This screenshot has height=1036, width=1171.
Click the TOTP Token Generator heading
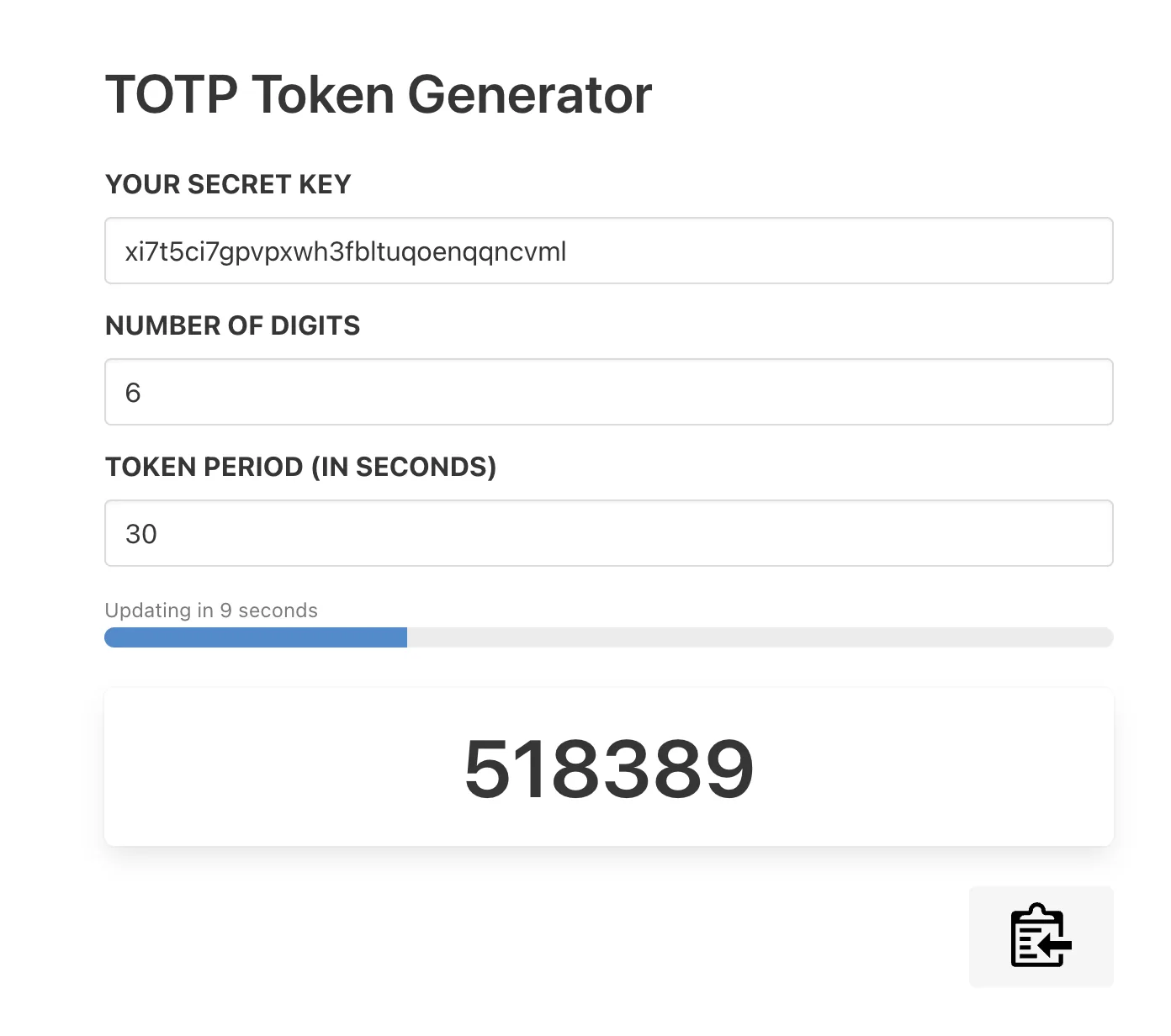[x=378, y=94]
